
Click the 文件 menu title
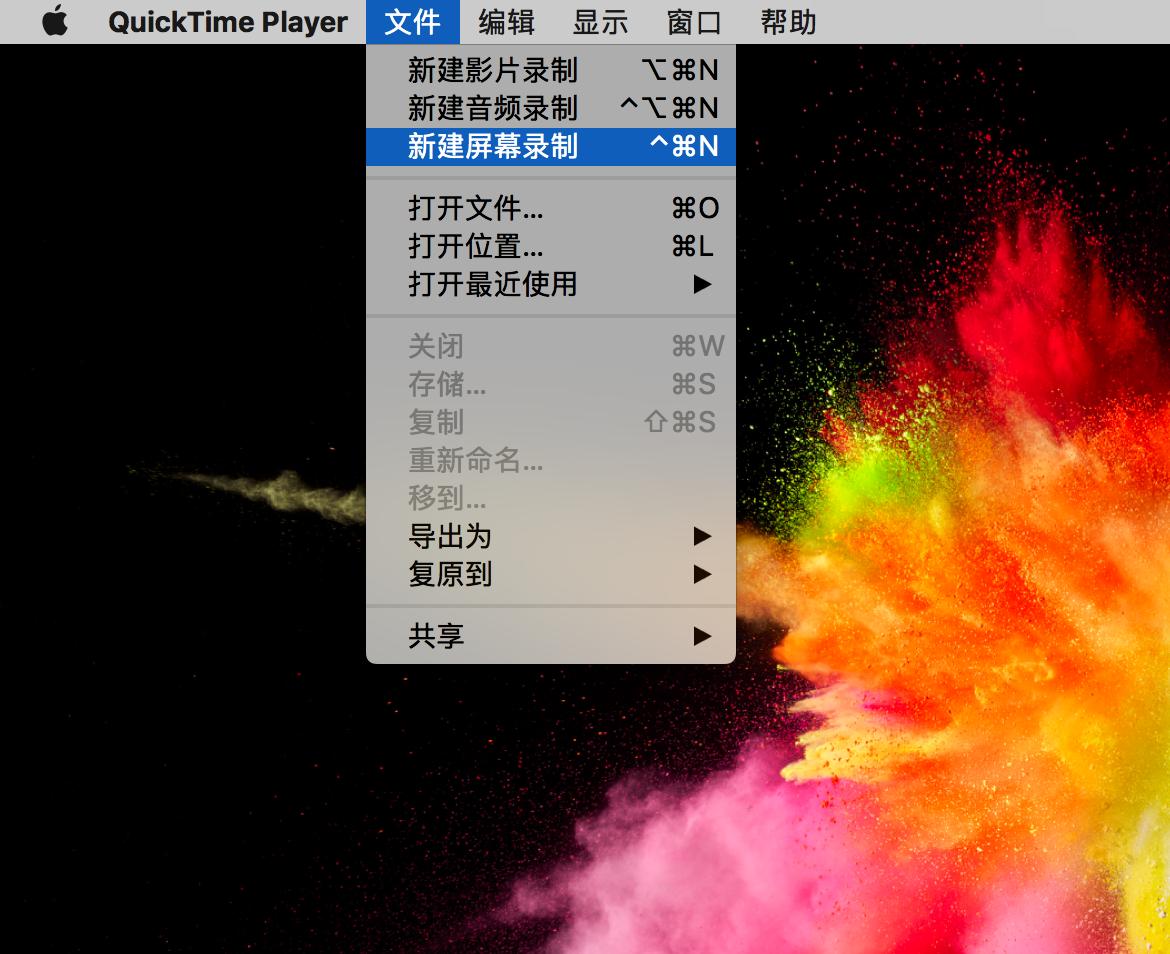click(412, 21)
